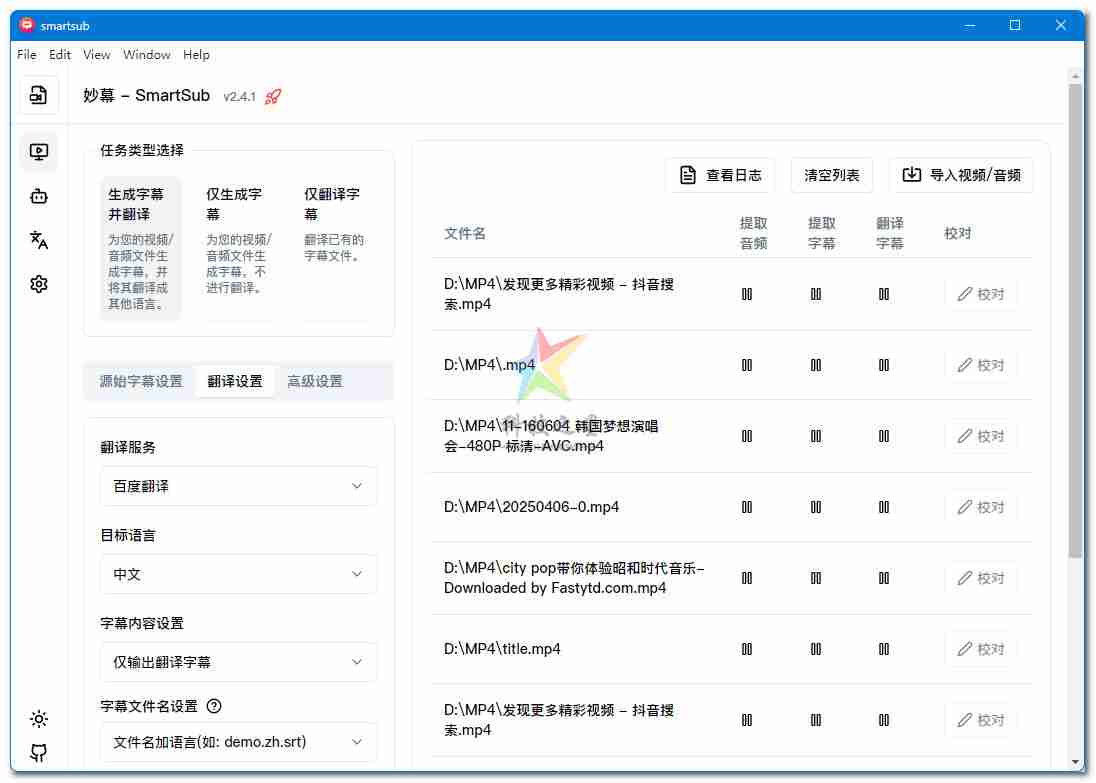Open the View menu in menu bar
Viewport: 1096px width, 783px height.
coord(96,55)
